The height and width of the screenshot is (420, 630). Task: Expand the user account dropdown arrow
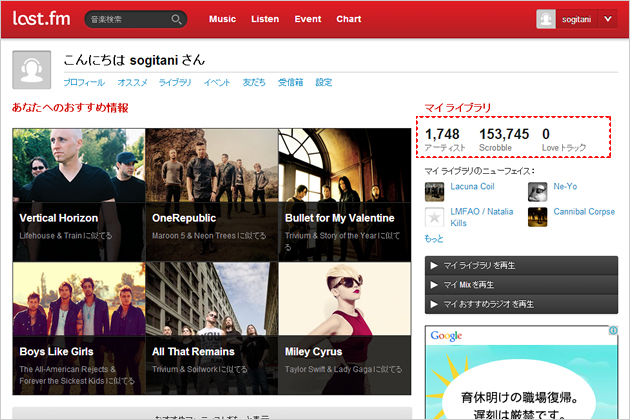(x=608, y=19)
